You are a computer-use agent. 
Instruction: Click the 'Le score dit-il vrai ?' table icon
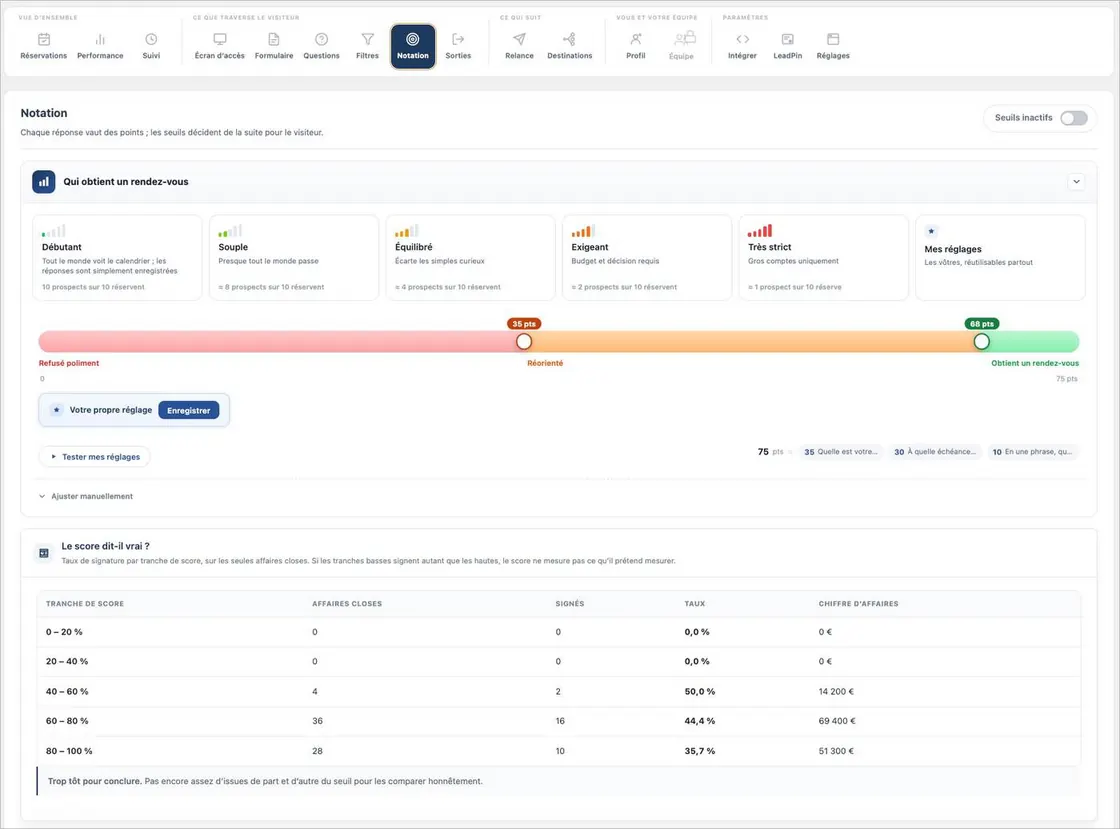point(44,553)
